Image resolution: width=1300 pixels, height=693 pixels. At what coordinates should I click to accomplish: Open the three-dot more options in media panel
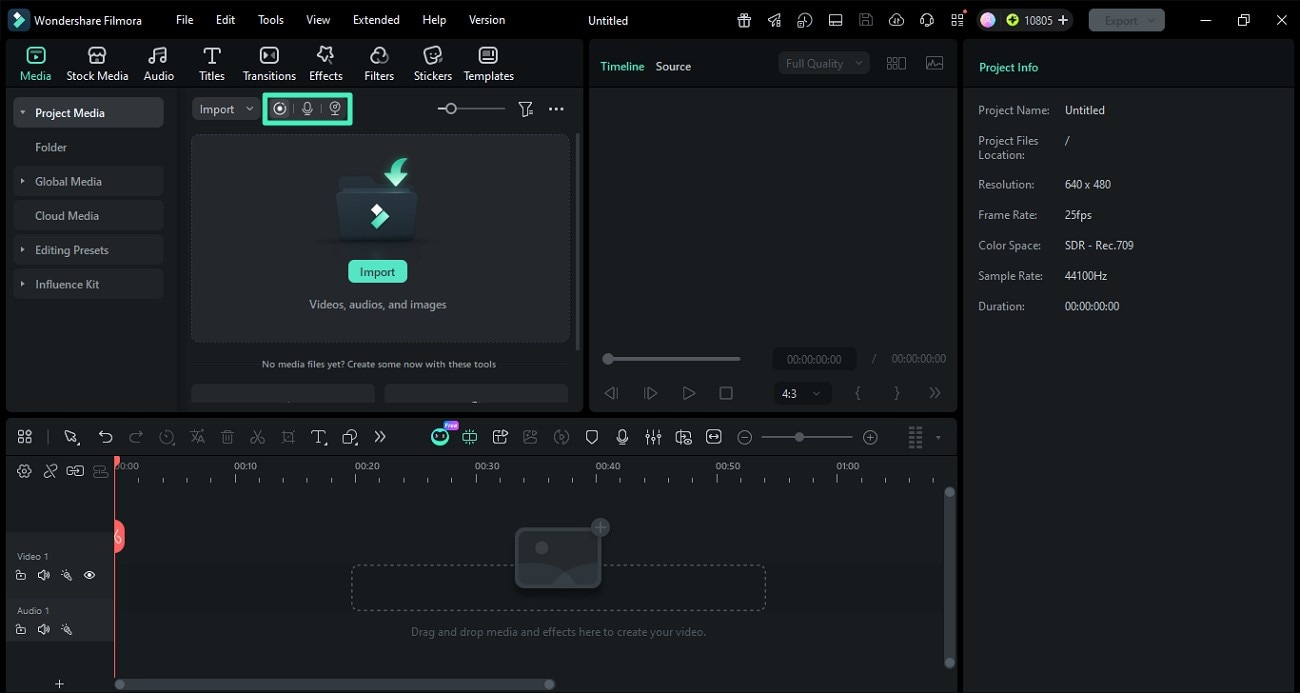(x=556, y=109)
